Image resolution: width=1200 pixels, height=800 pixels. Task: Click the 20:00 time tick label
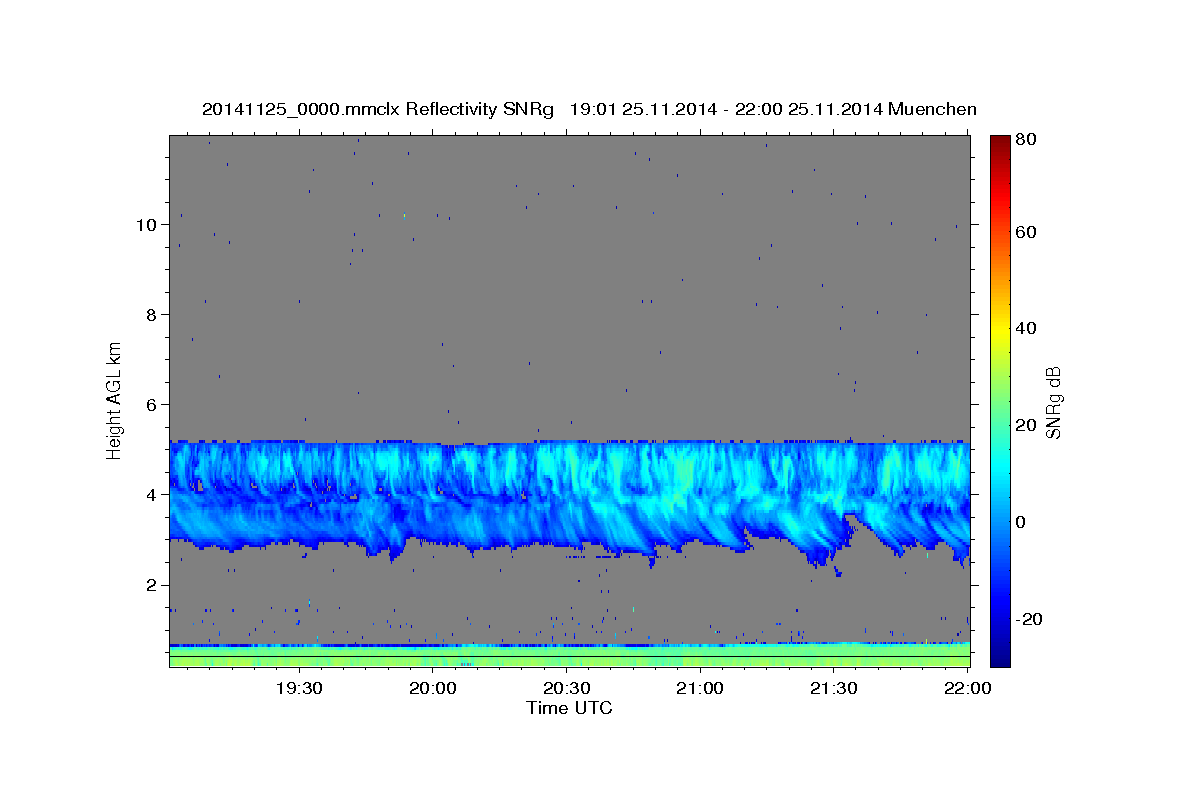point(433,688)
